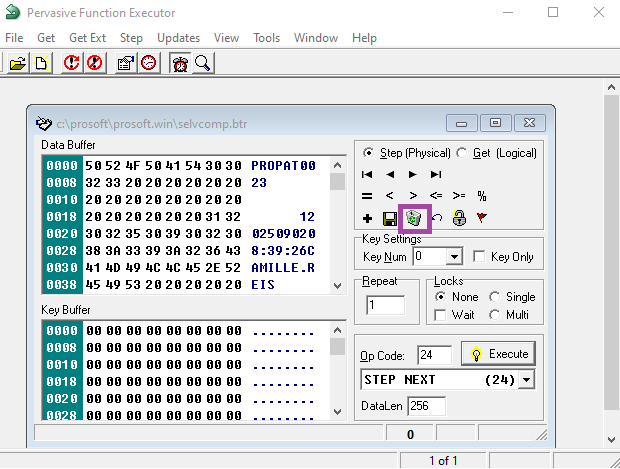
Task: Open the Get Ext menu
Action: (x=87, y=38)
